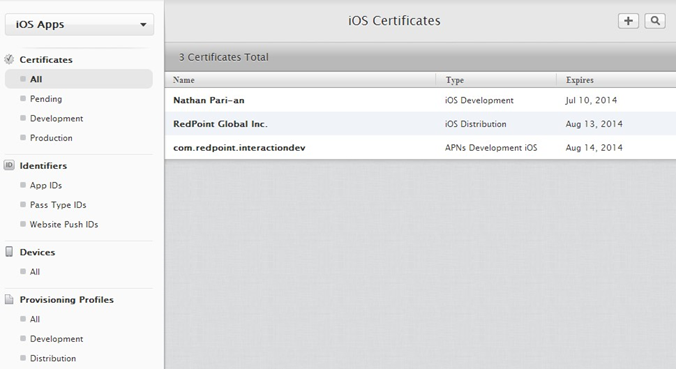Sort by the Name column header
Viewport: 676px width, 369px height.
184,80
